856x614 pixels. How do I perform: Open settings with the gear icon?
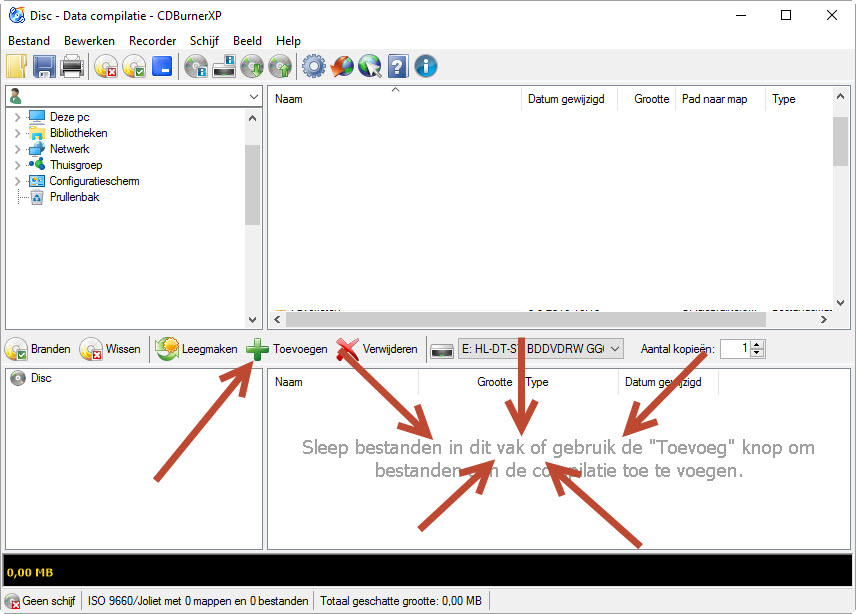314,67
